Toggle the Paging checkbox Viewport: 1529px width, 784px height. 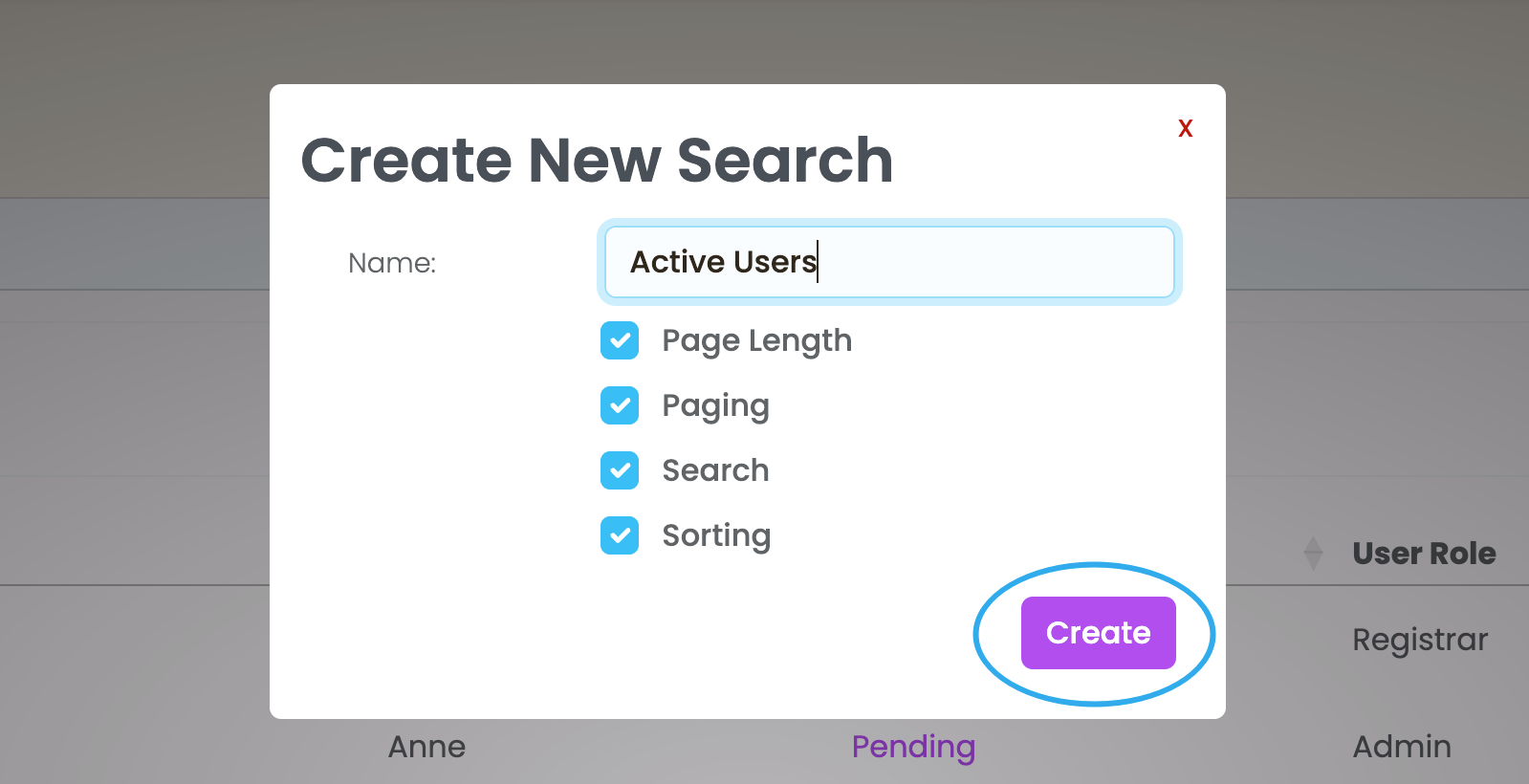(620, 405)
